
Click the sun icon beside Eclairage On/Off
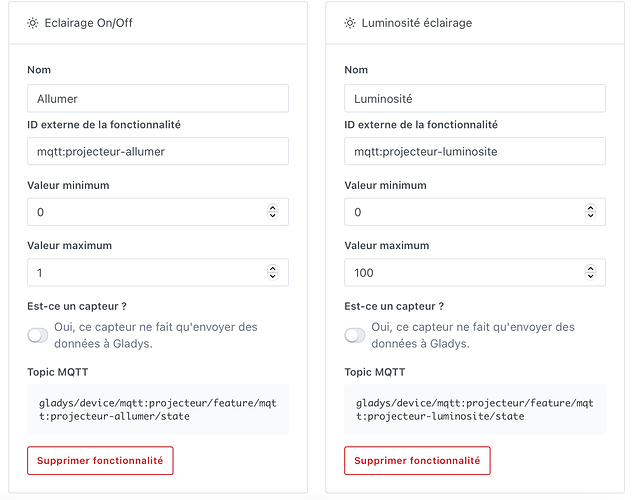coord(33,23)
